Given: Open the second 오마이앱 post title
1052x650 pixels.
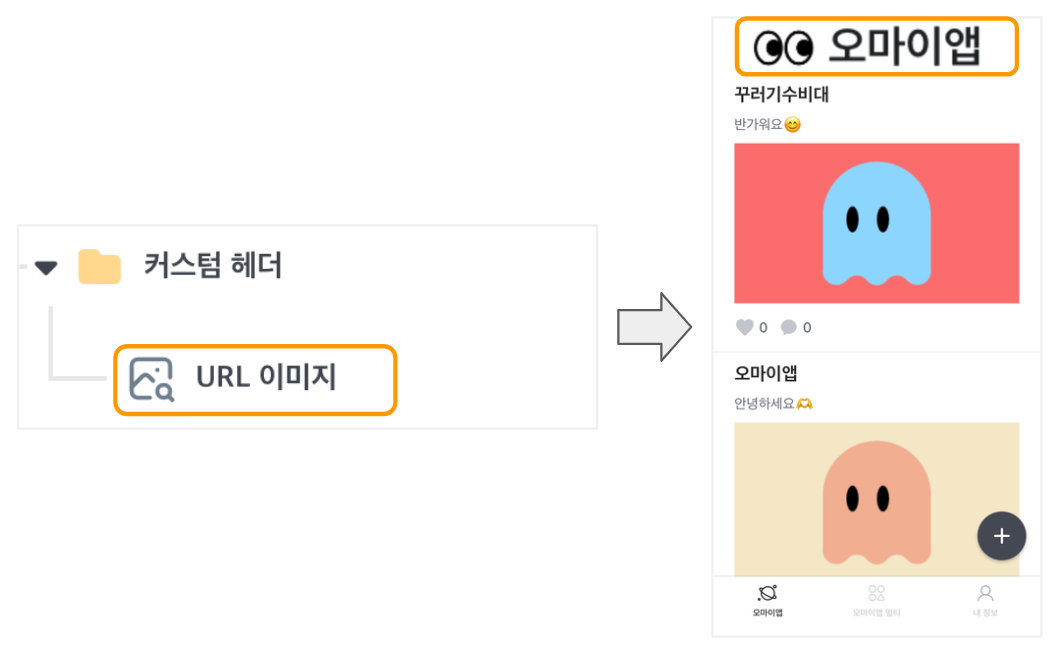Looking at the screenshot, I should 766,373.
